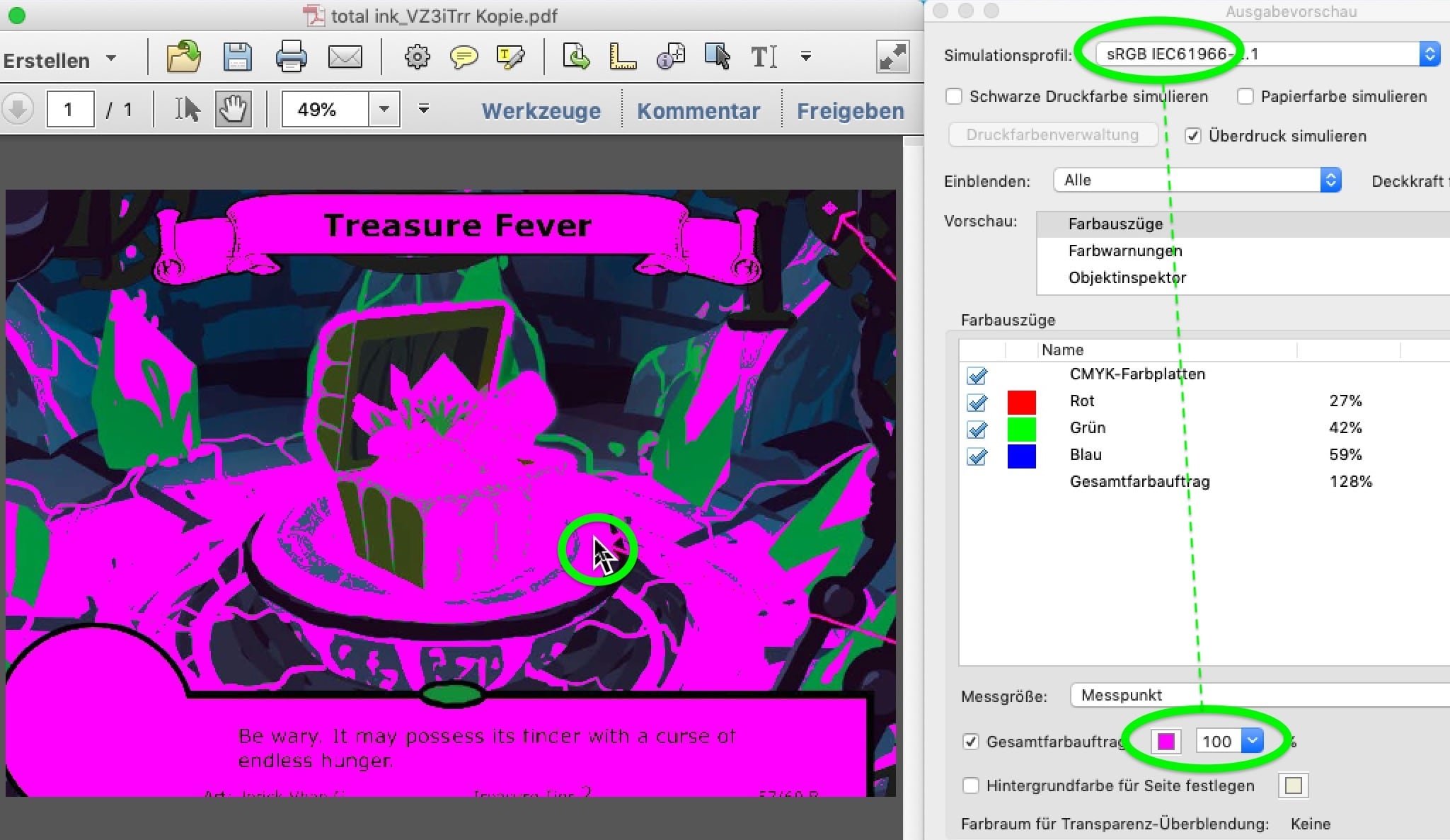Toggle full screen expand arrows icon
This screenshot has width=1450, height=840.
click(x=892, y=57)
